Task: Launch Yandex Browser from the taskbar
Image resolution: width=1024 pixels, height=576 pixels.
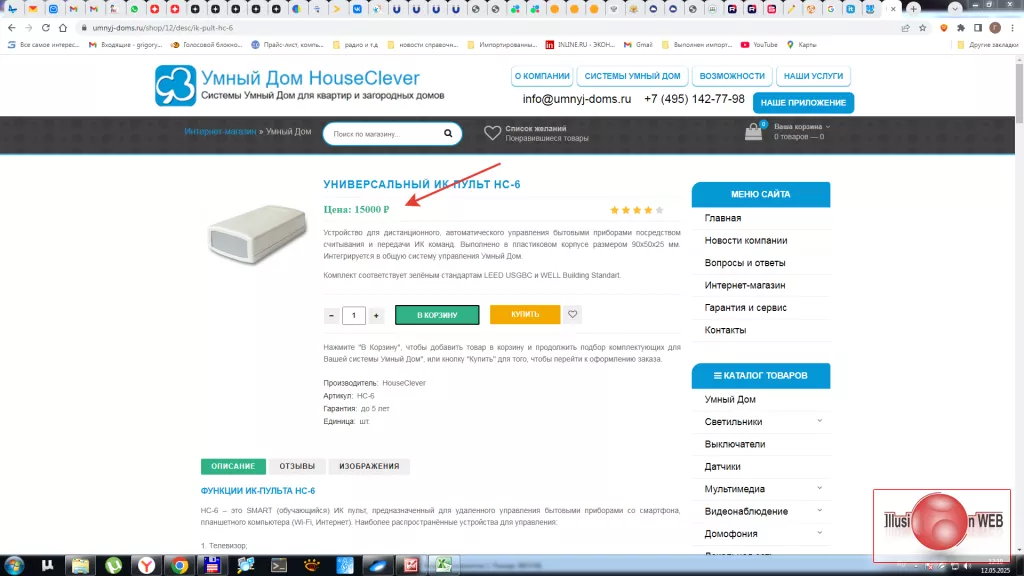Action: click(x=147, y=565)
